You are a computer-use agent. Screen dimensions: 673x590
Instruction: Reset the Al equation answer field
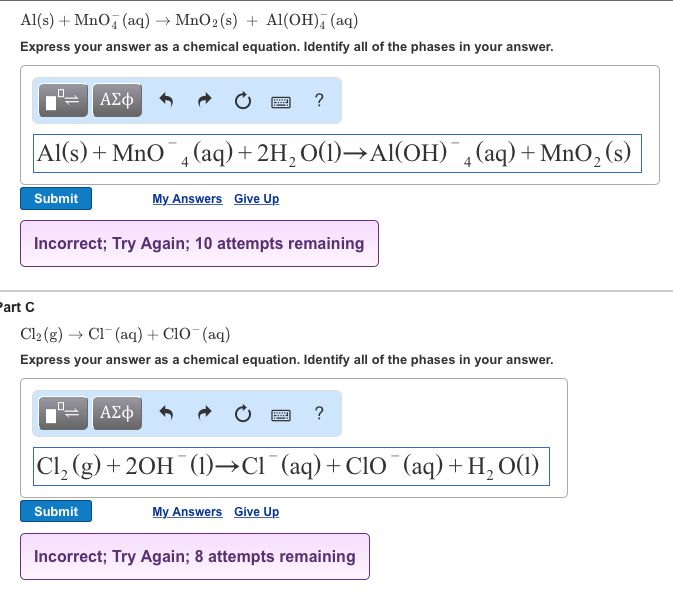pos(243,101)
